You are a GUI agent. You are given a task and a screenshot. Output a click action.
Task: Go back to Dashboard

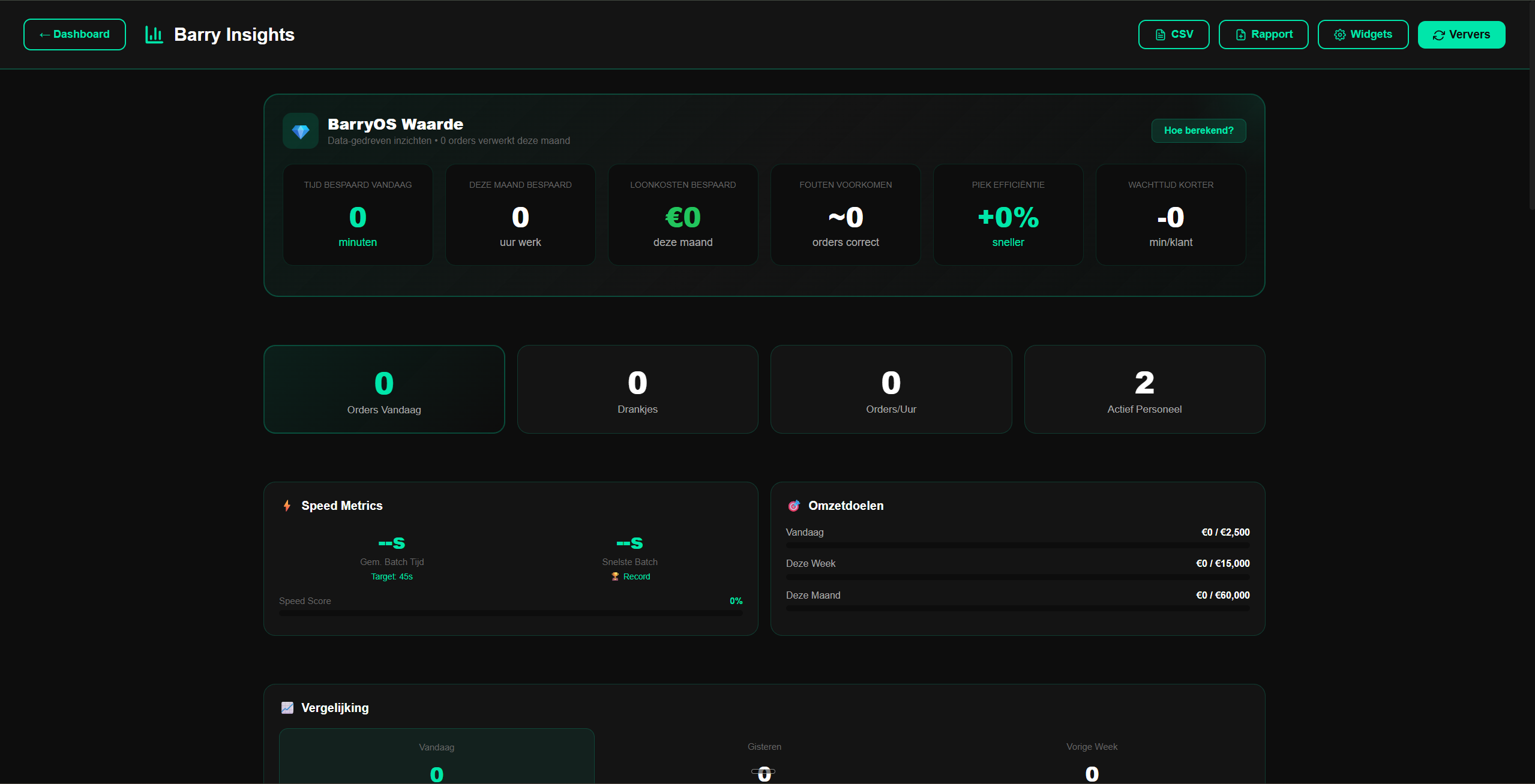pyautogui.click(x=74, y=35)
